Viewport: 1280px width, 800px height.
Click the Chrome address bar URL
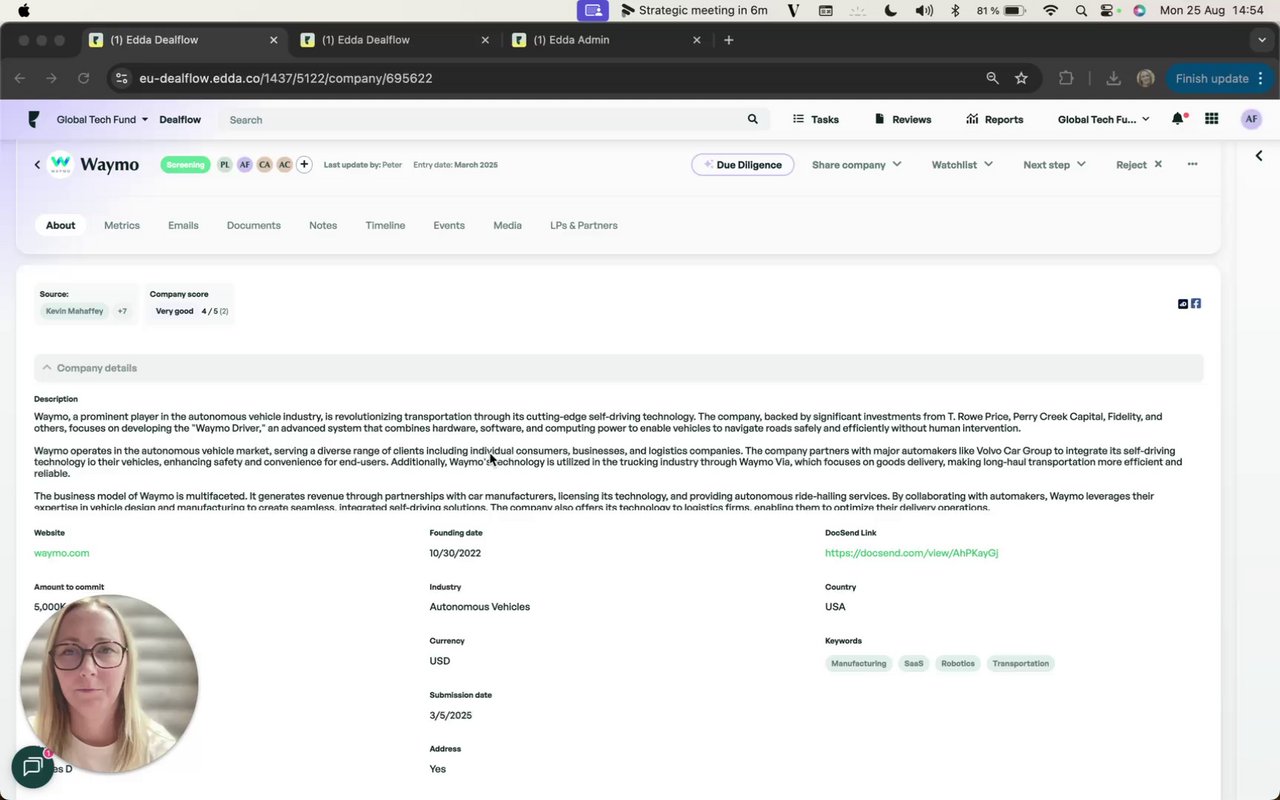[286, 78]
